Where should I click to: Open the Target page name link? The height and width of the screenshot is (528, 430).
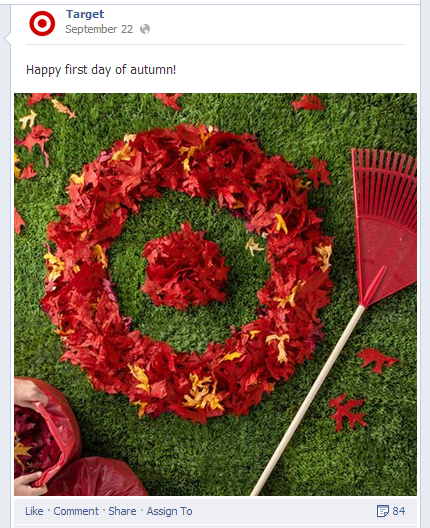(85, 14)
